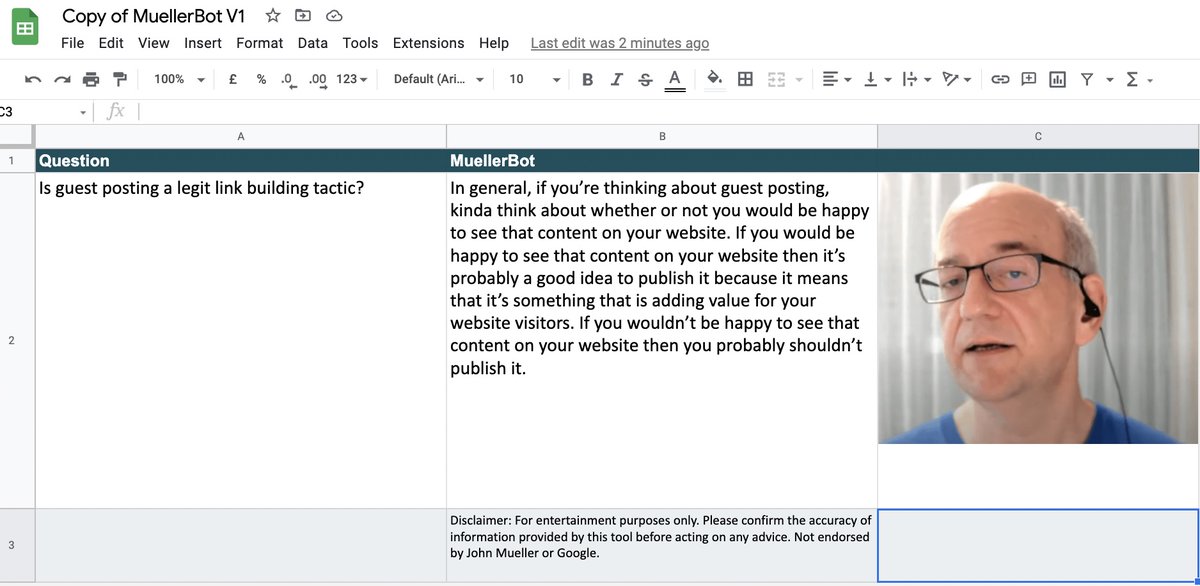Expand the merge cells options arrow
The image size is (1200, 586).
pos(799,80)
